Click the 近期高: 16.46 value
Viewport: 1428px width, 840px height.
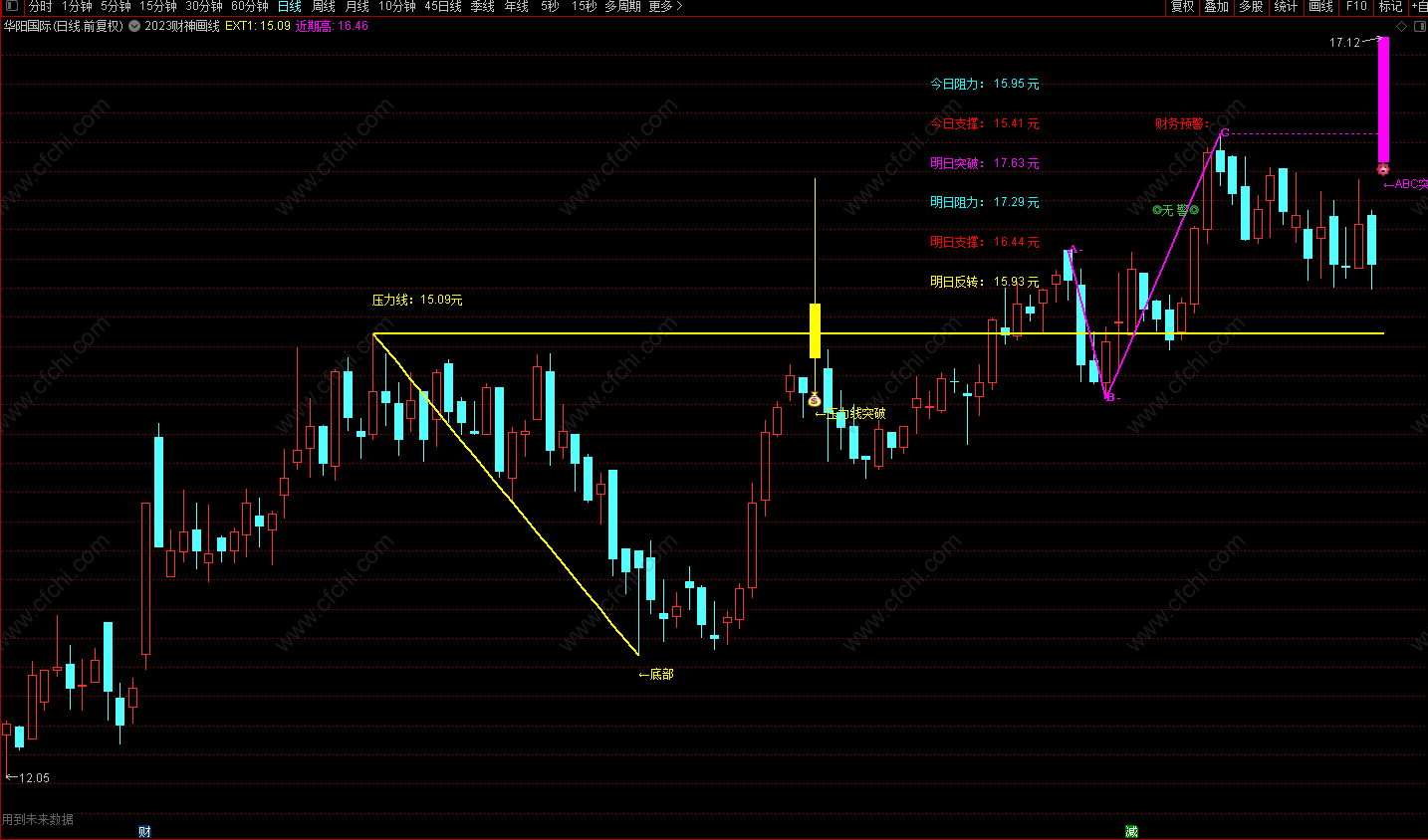(332, 26)
